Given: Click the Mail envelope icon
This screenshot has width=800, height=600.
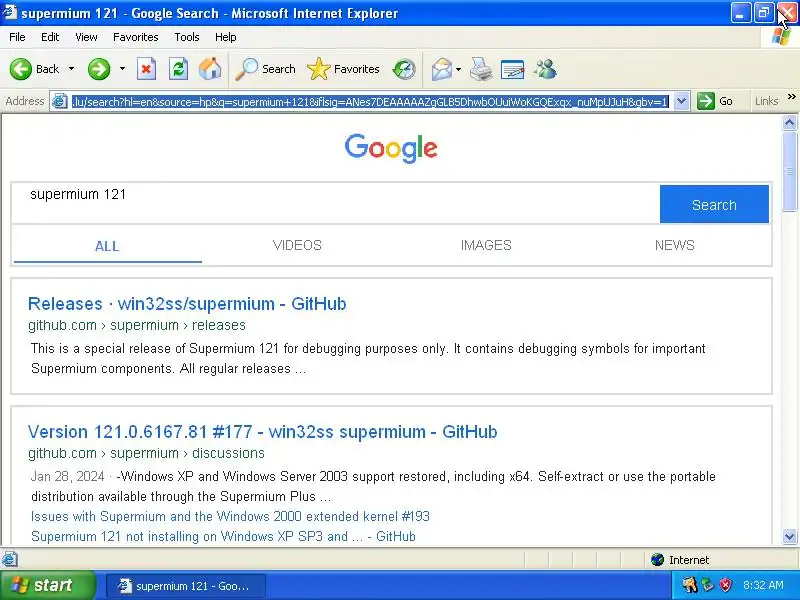Looking at the screenshot, I should (441, 69).
